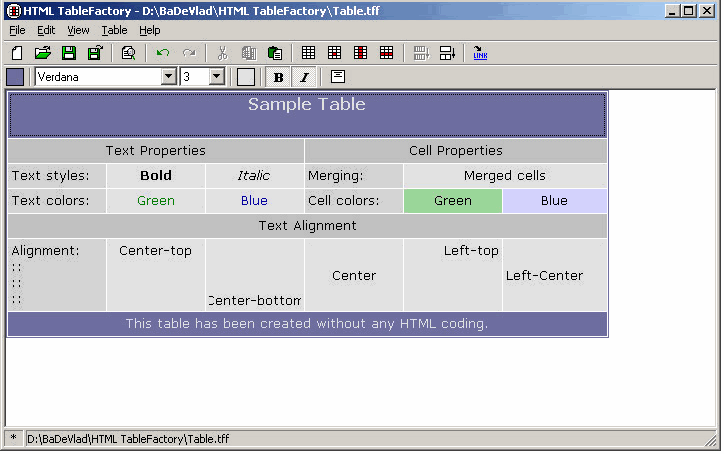Expand the Verdana font dropdown
The height and width of the screenshot is (454, 724).
(168, 77)
